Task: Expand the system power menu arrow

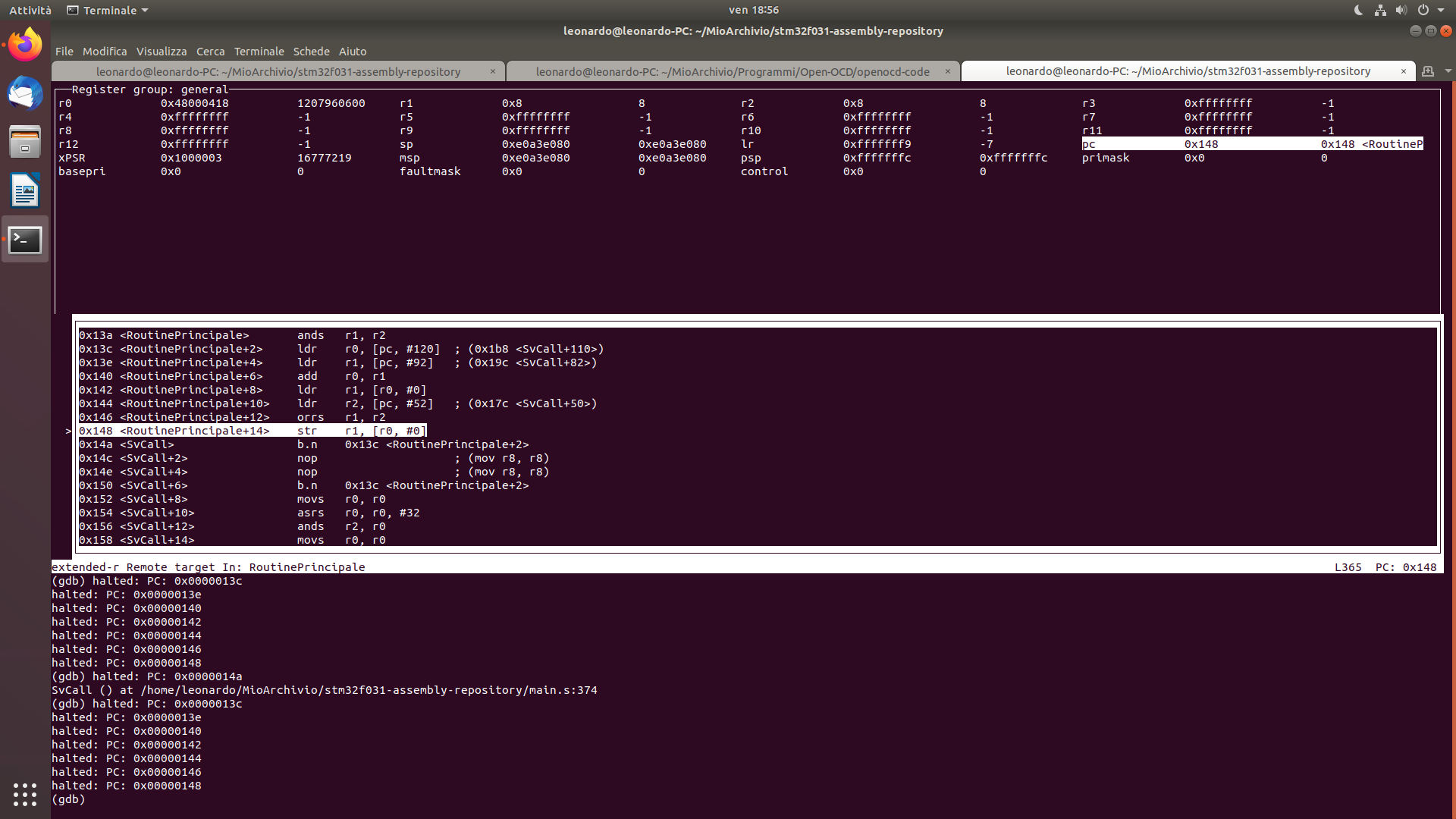Action: coord(1441,10)
